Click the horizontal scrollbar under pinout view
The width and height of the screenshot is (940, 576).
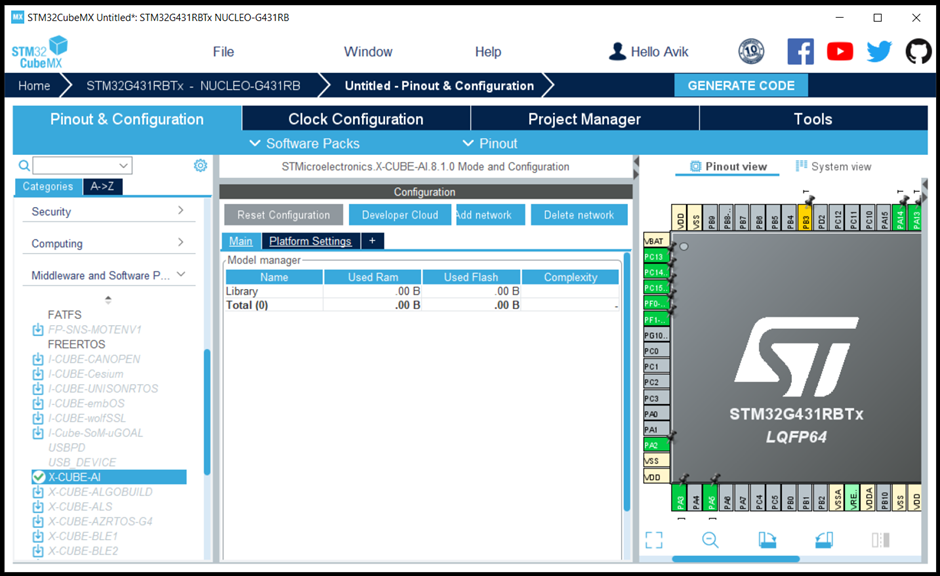tap(736, 559)
